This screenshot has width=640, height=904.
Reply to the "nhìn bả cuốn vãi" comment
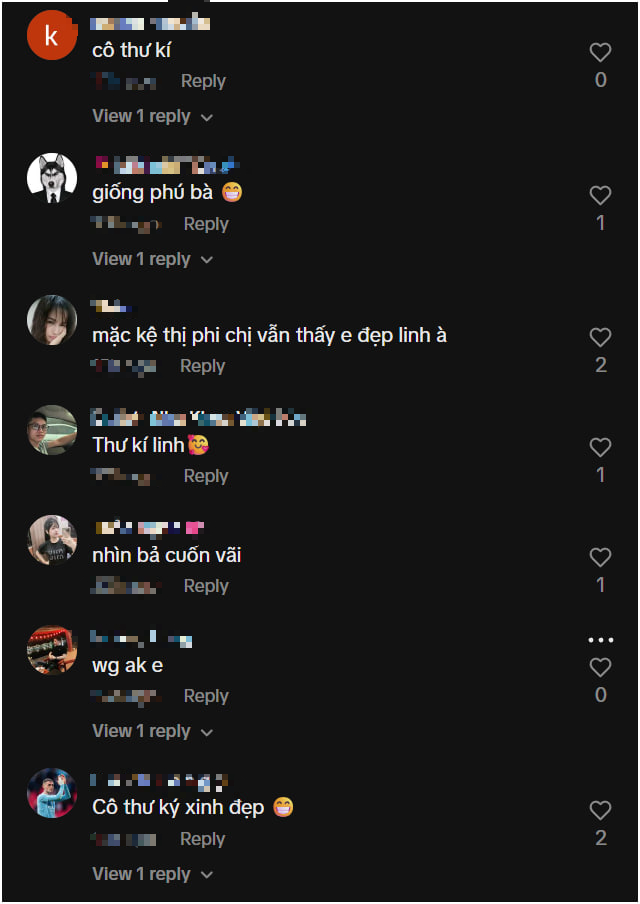click(x=206, y=586)
